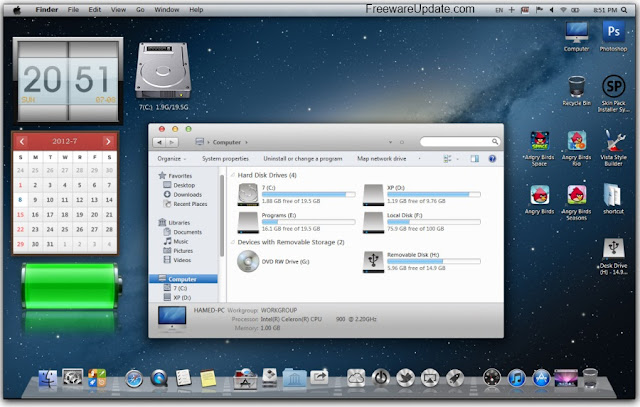
Task: Open address bar history dropdown arrow
Action: (x=390, y=142)
